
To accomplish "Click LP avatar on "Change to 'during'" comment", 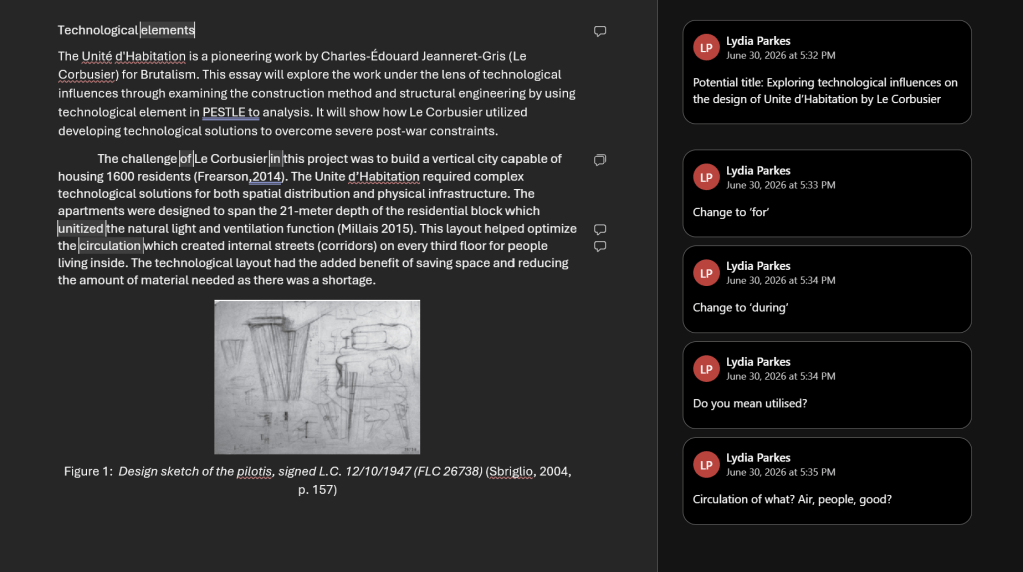I will pos(706,273).
